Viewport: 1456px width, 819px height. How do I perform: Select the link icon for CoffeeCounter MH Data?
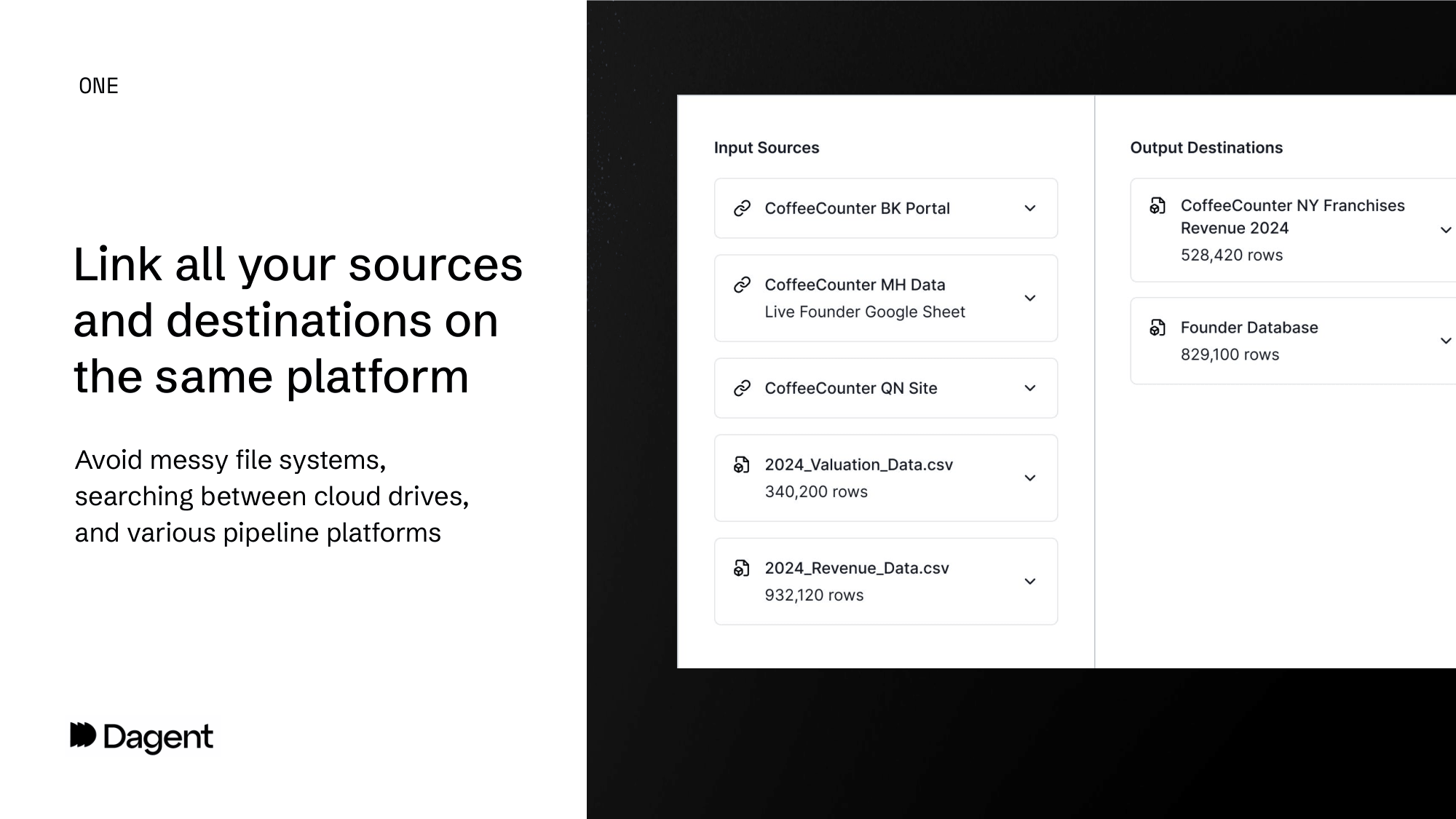(x=743, y=285)
